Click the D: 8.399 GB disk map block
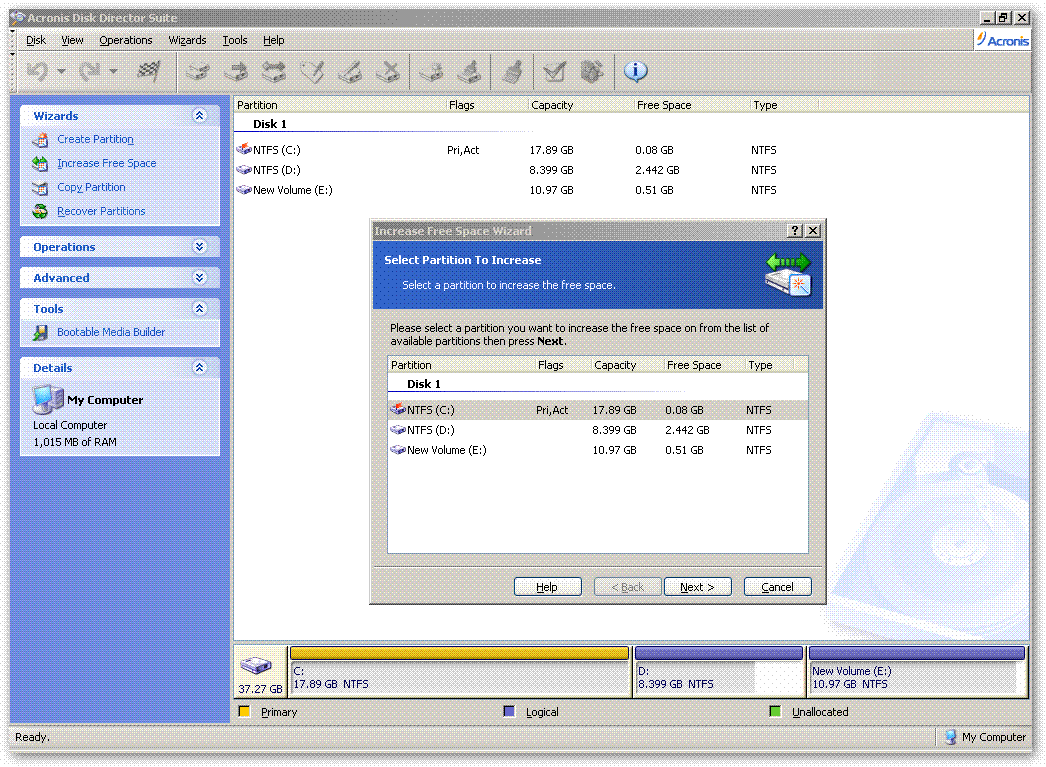Image resolution: width=1046 pixels, height=767 pixels. coord(718,672)
